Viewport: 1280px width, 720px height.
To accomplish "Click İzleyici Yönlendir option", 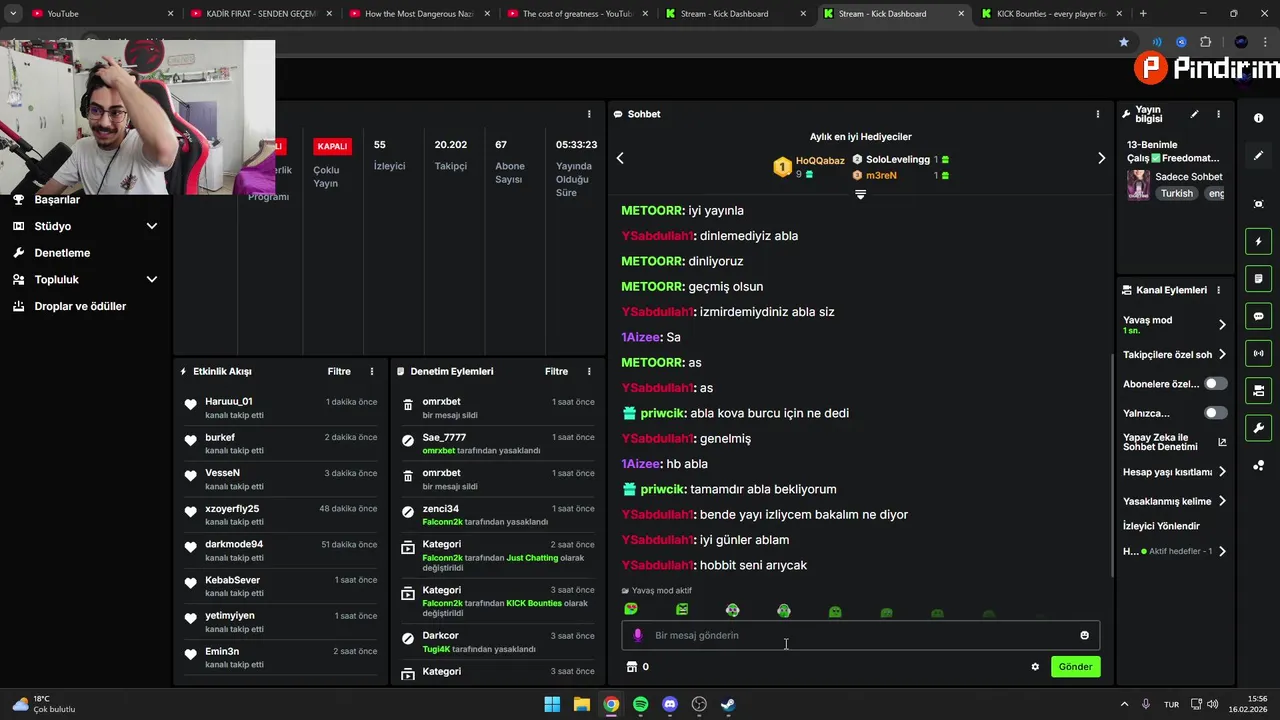I will tap(1161, 526).
